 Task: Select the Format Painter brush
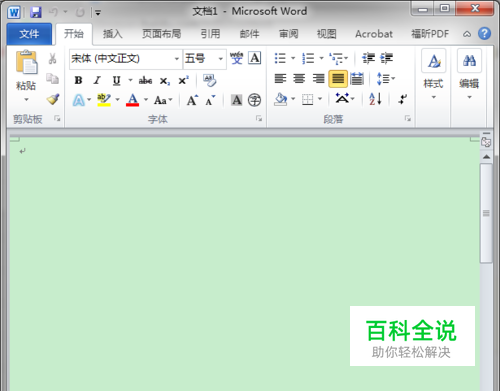(53, 99)
